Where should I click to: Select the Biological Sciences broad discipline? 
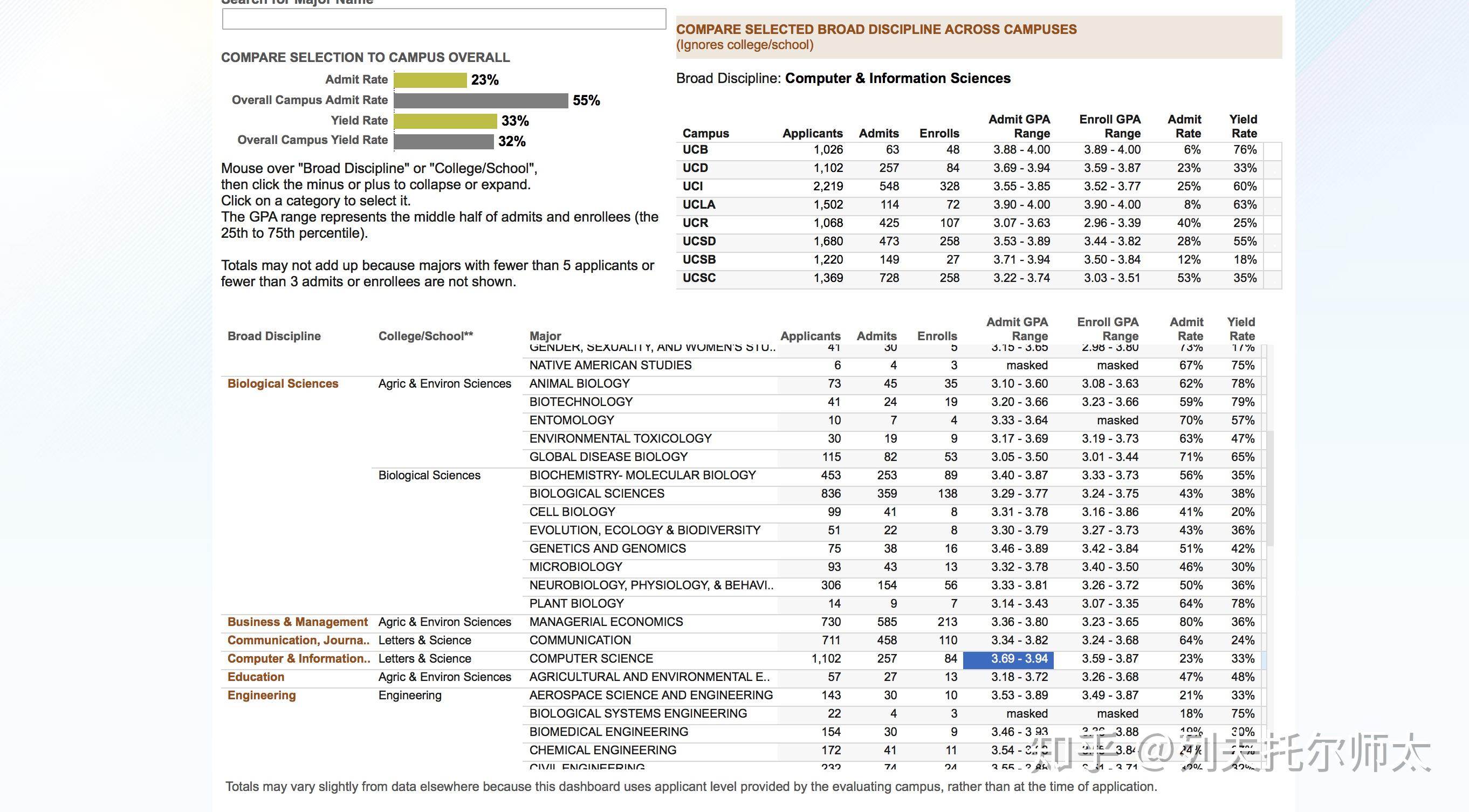click(283, 384)
